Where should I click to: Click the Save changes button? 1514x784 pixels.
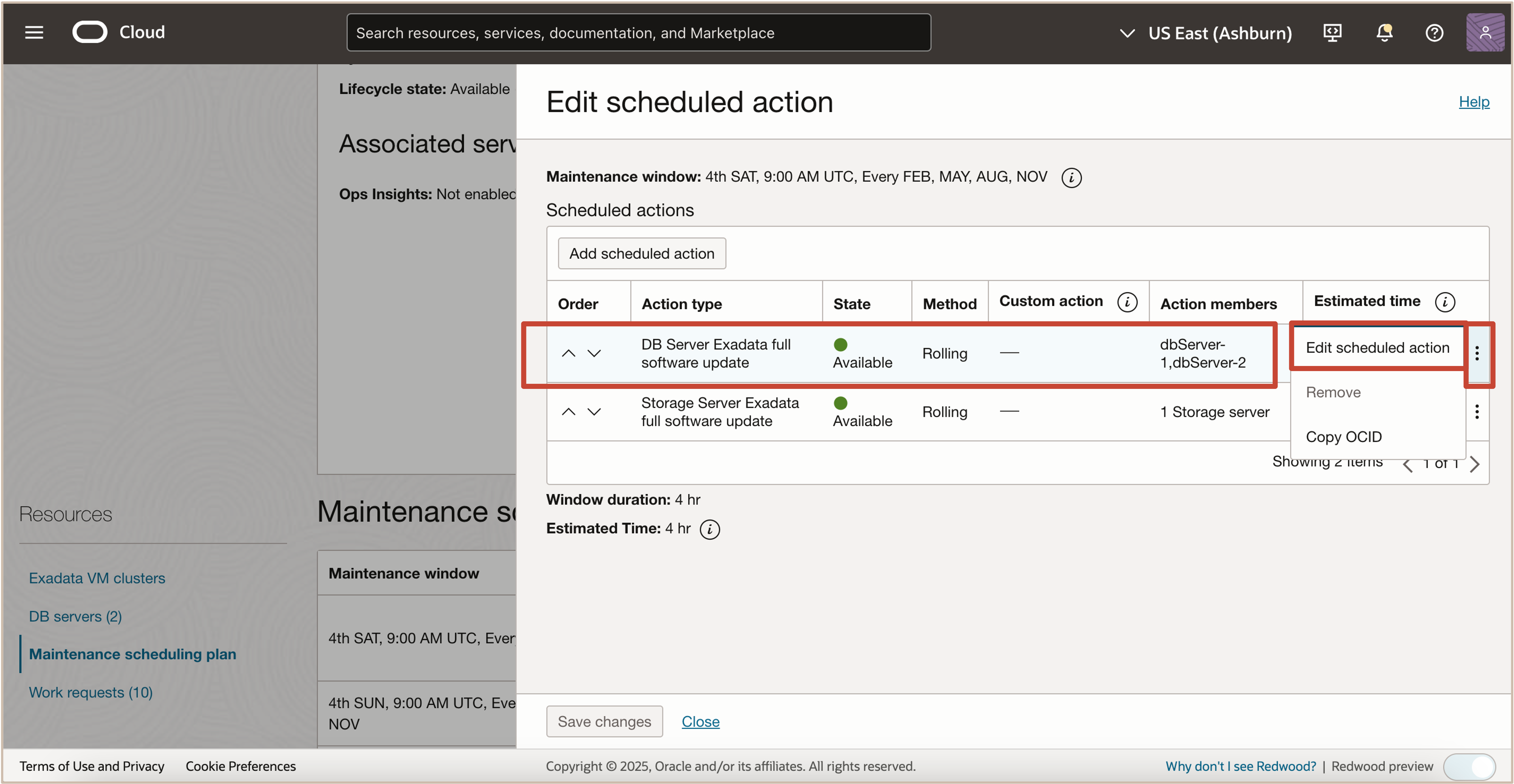(604, 721)
